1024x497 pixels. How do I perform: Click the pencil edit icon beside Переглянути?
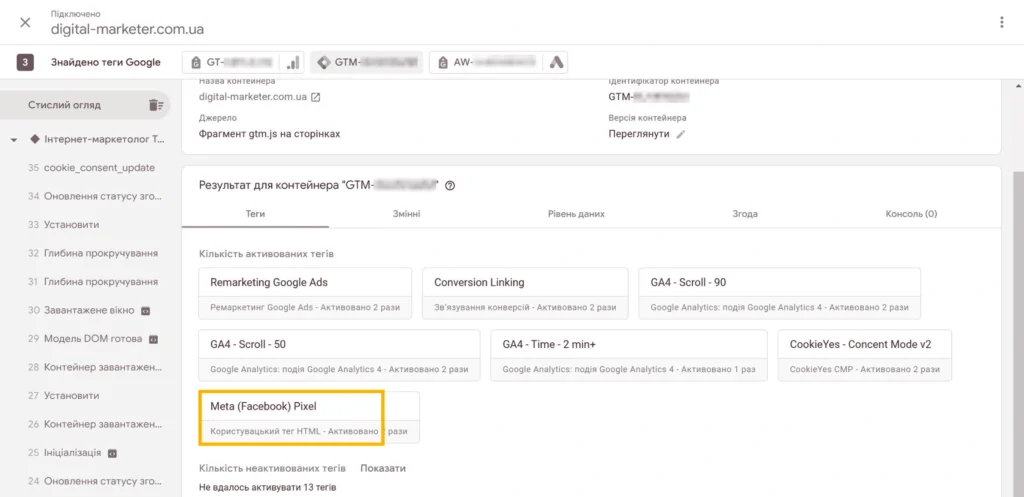680,134
